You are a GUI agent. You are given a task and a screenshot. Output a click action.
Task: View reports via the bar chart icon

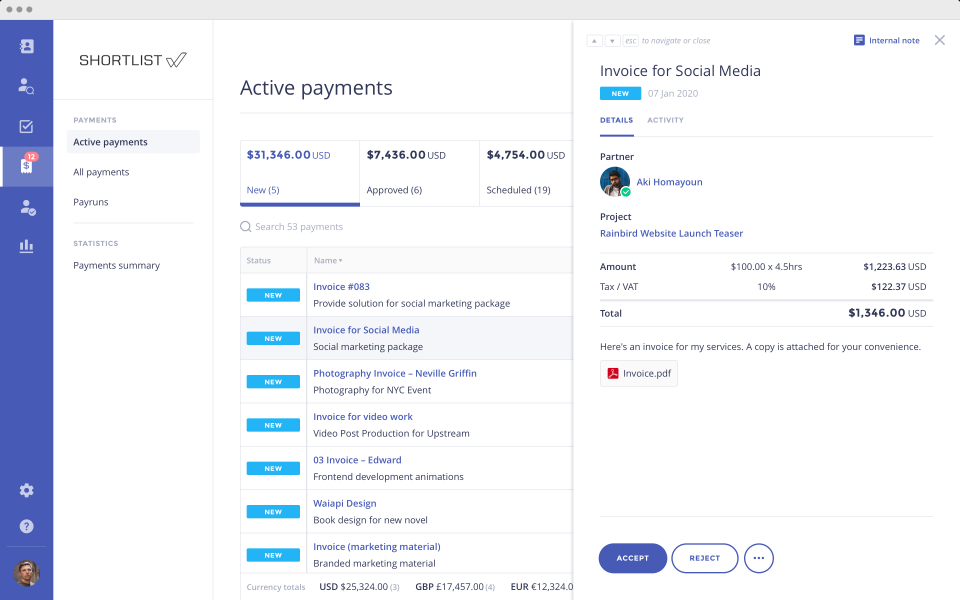pyautogui.click(x=26, y=245)
